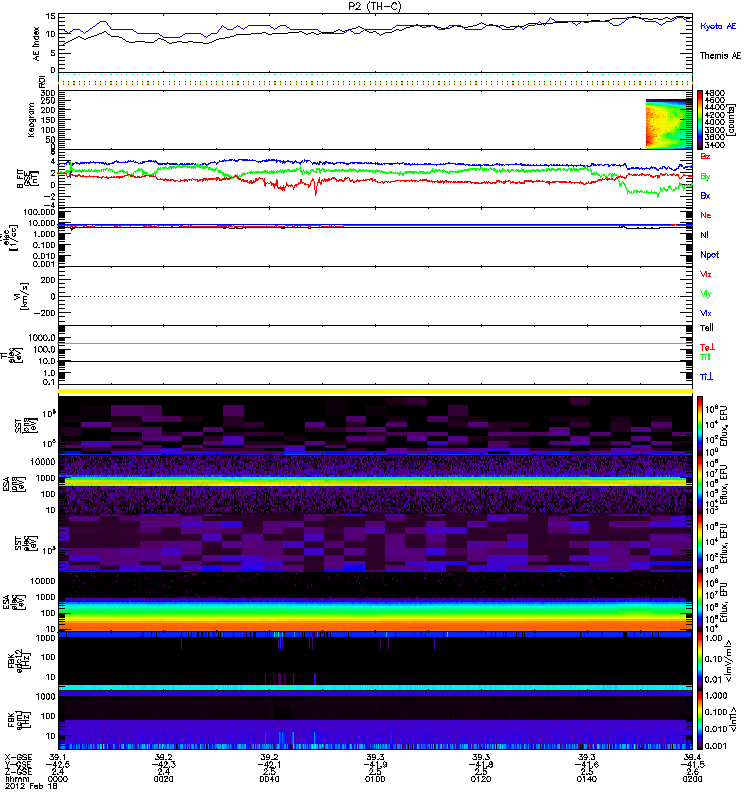Click the green Viy velocity legend label

coord(706,294)
